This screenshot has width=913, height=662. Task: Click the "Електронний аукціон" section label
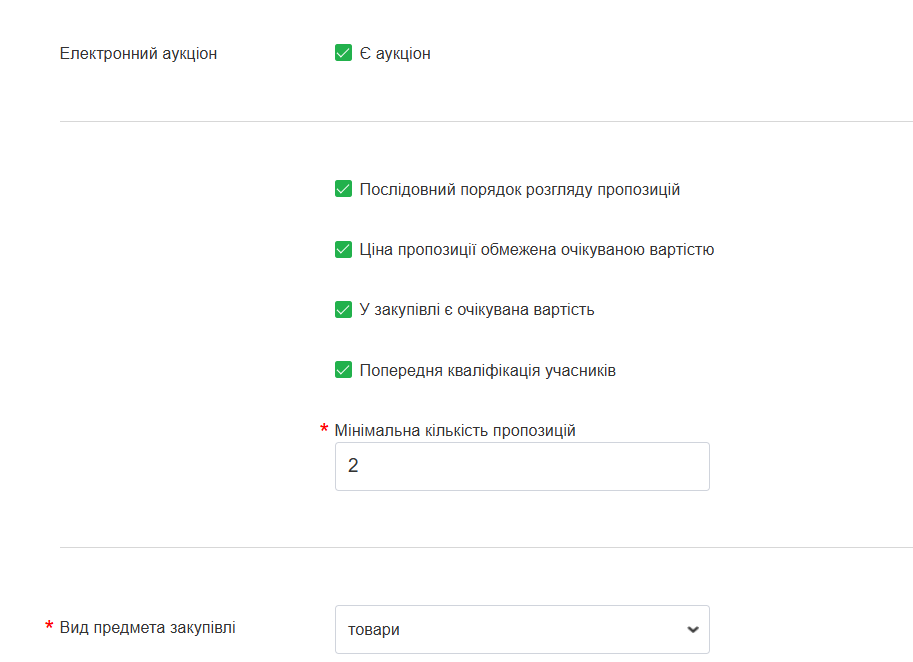tap(138, 54)
